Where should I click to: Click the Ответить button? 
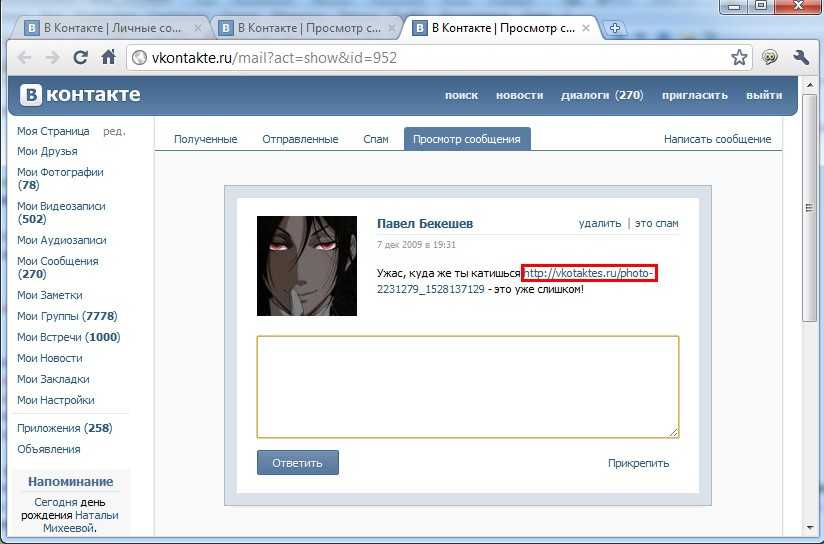(297, 463)
